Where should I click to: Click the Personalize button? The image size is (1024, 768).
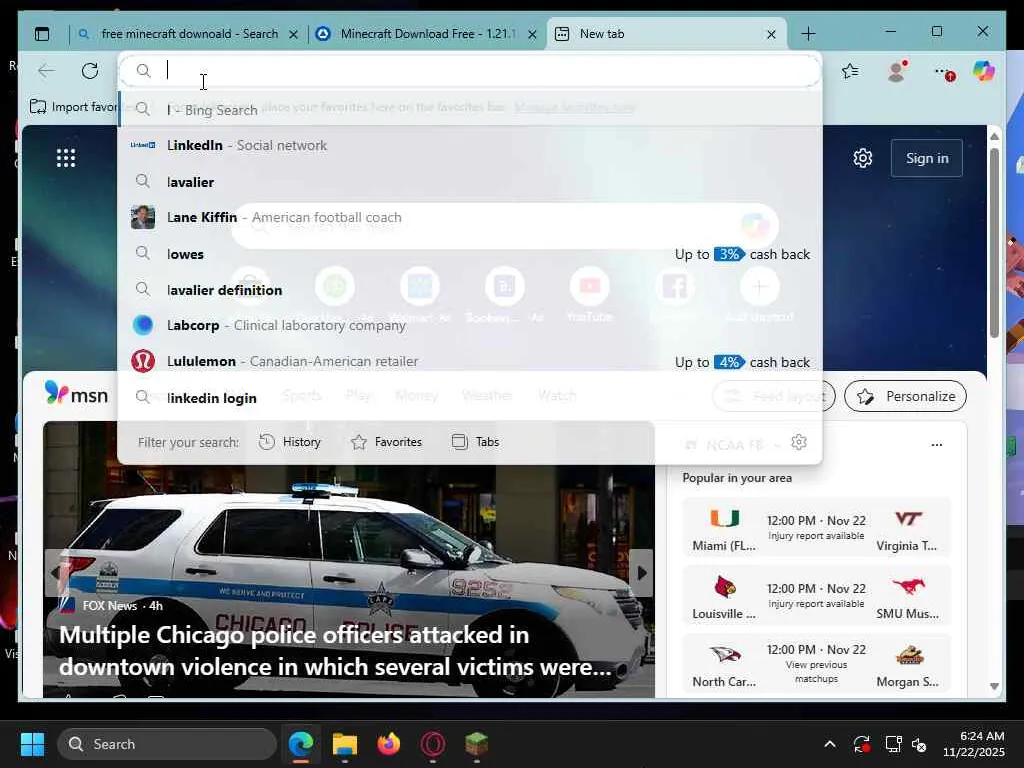(x=905, y=396)
